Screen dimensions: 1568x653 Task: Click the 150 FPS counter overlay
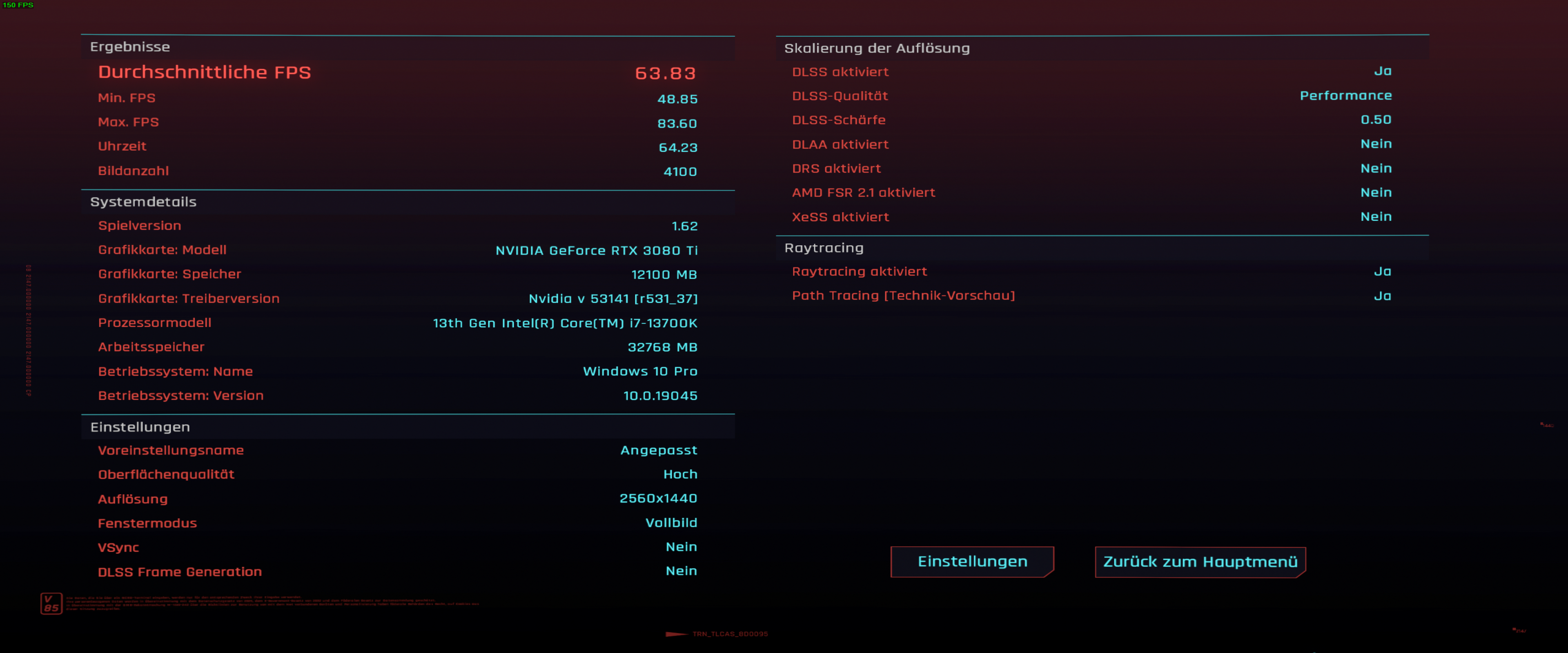[18, 5]
